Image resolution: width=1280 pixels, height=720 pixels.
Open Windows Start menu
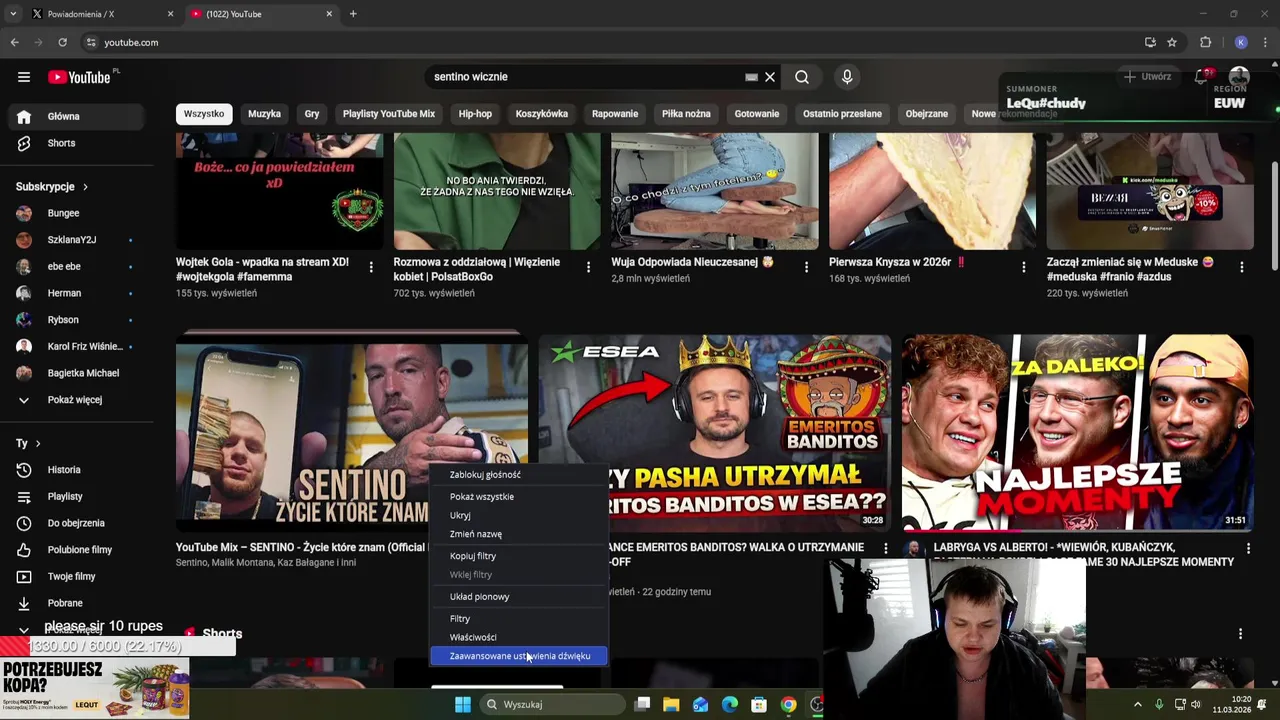tap(463, 704)
